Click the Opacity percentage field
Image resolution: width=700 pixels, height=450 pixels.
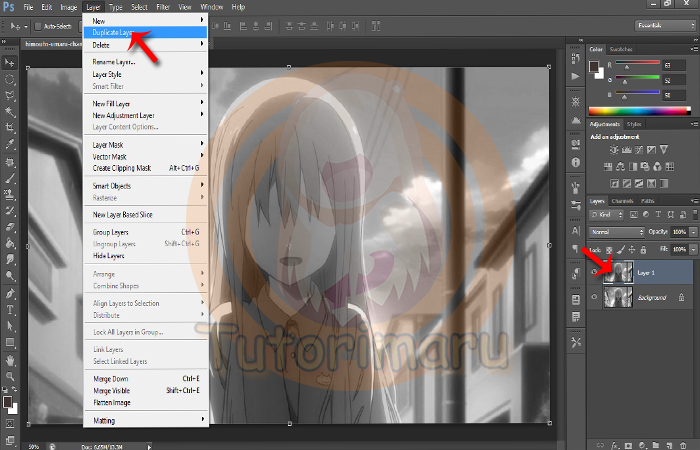tap(679, 232)
